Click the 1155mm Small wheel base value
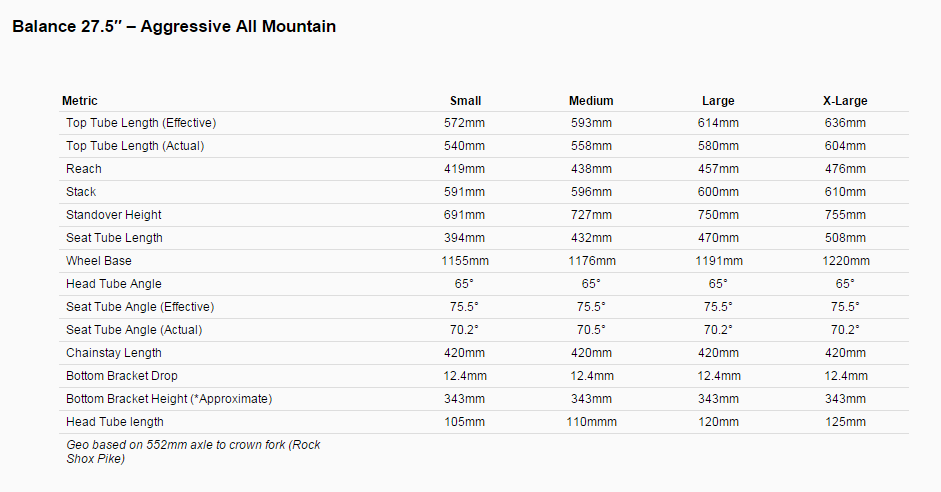This screenshot has height=492, width=941. pyautogui.click(x=465, y=261)
